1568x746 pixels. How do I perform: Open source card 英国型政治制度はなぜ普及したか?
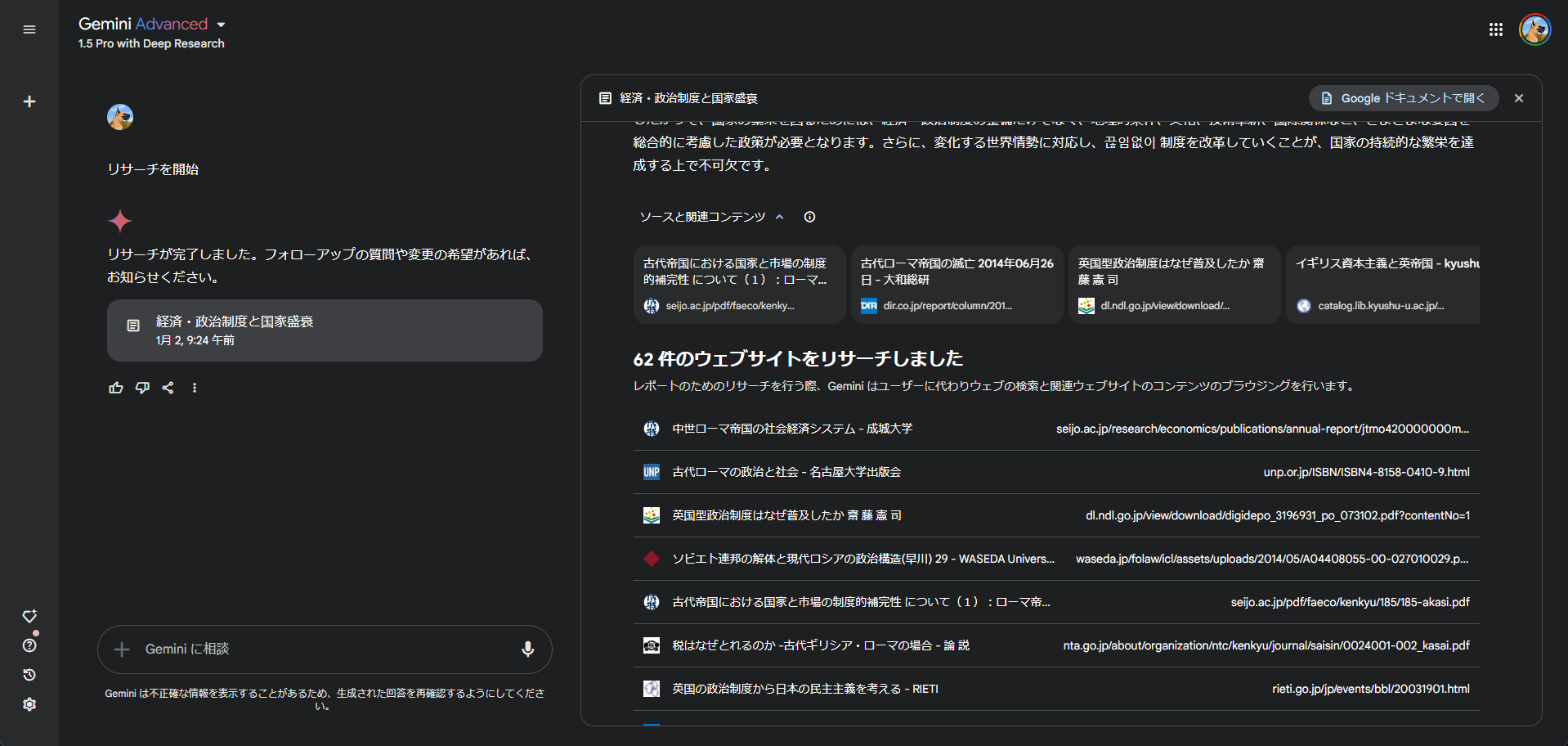(x=1175, y=285)
